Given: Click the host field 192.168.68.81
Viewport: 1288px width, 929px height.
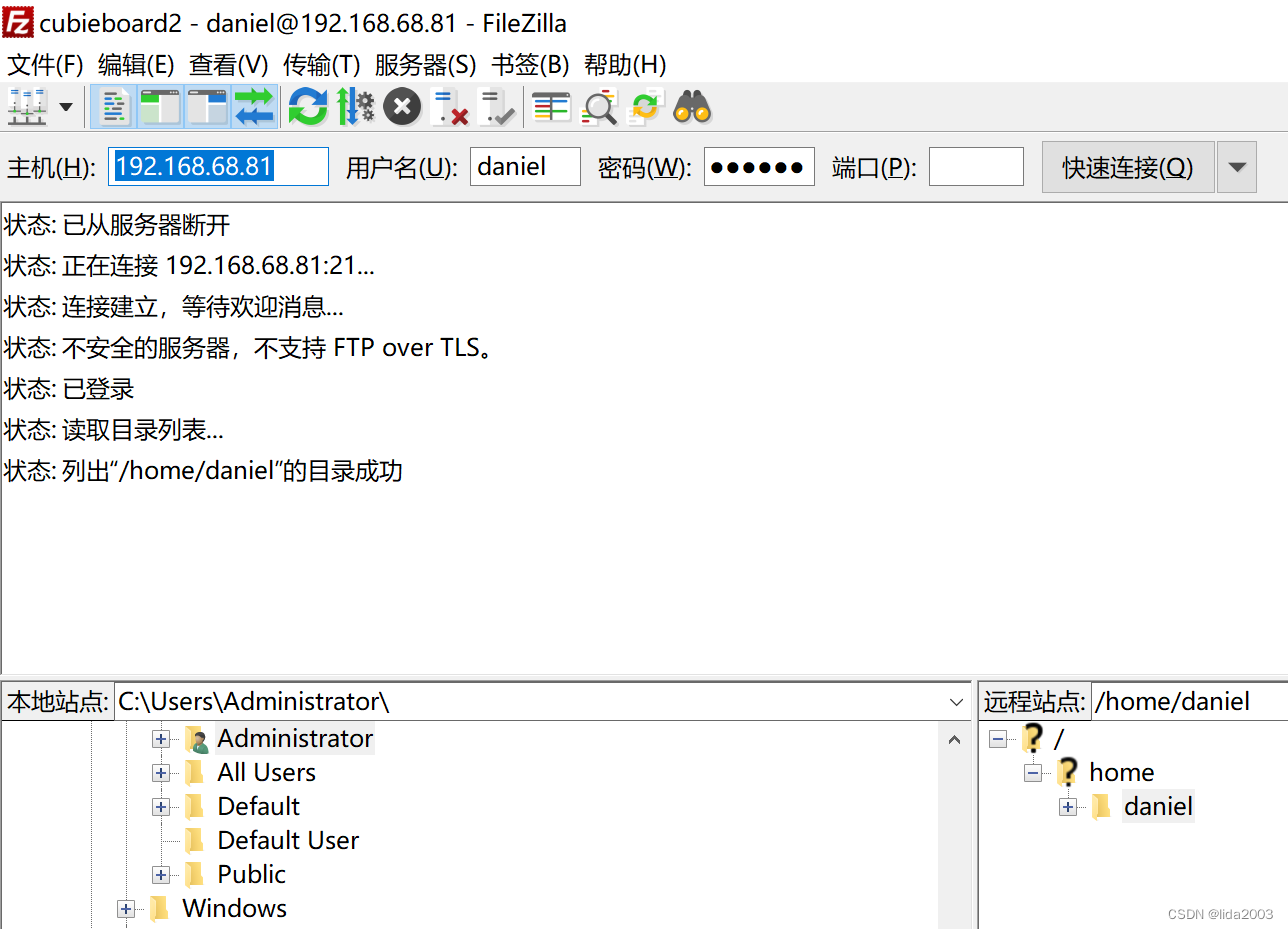Looking at the screenshot, I should [219, 167].
